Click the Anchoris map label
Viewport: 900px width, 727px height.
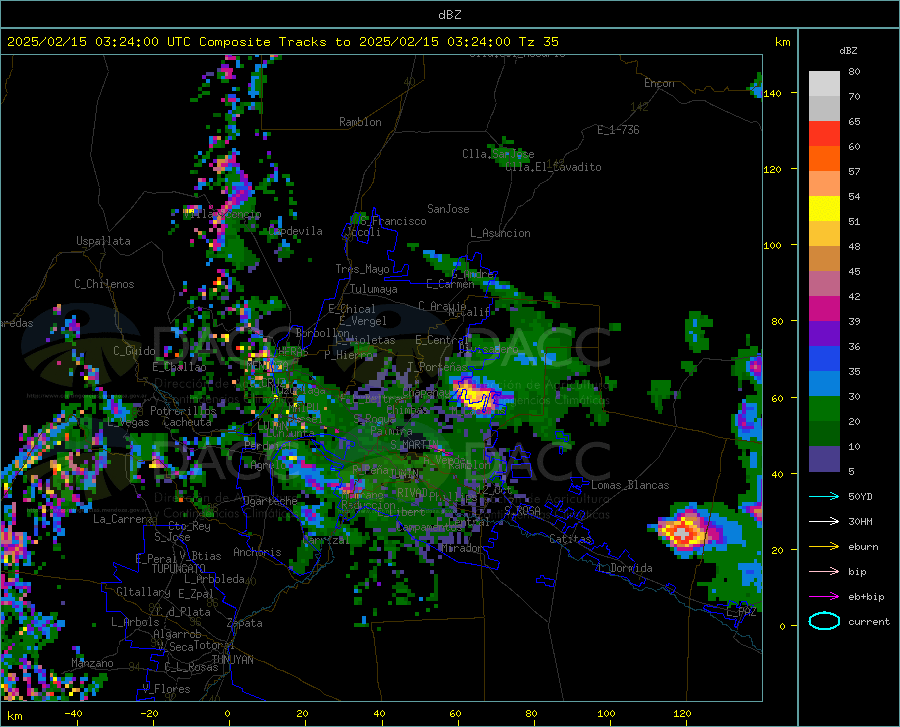point(257,552)
